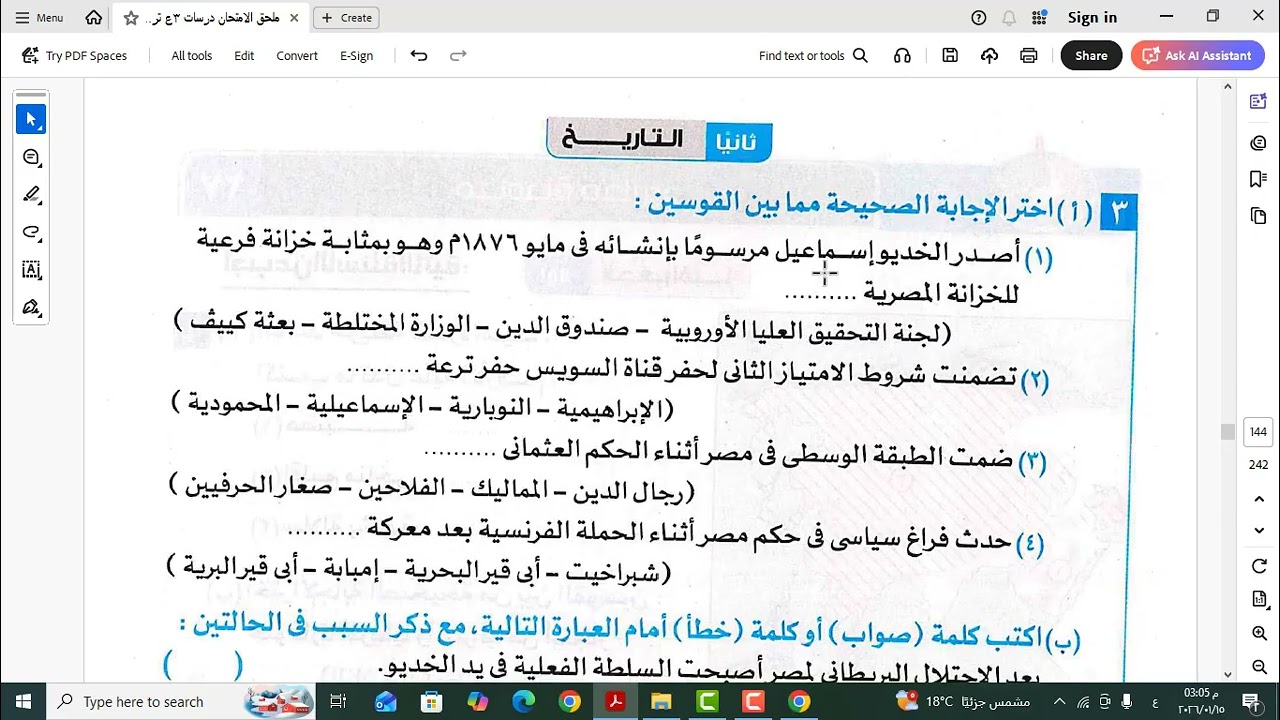The width and height of the screenshot is (1280, 720).
Task: Choose the Select arrow tool
Action: [31, 119]
